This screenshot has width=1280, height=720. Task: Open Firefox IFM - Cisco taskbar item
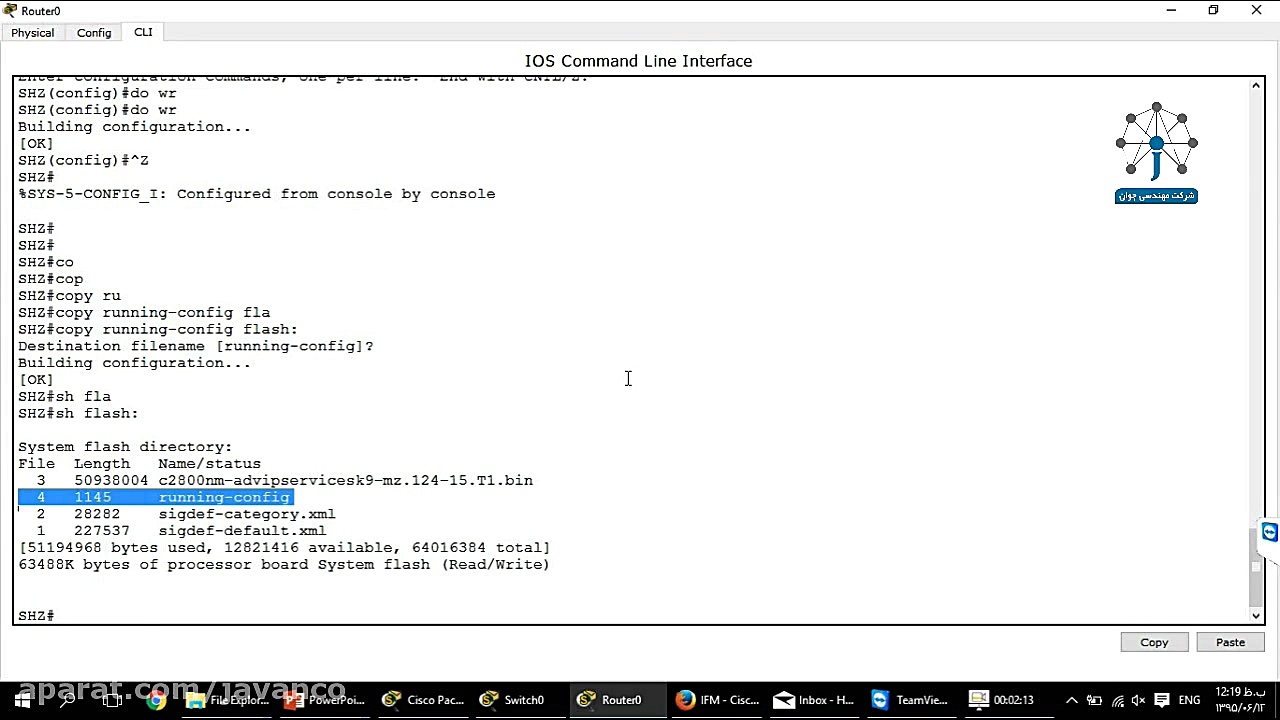[718, 700]
